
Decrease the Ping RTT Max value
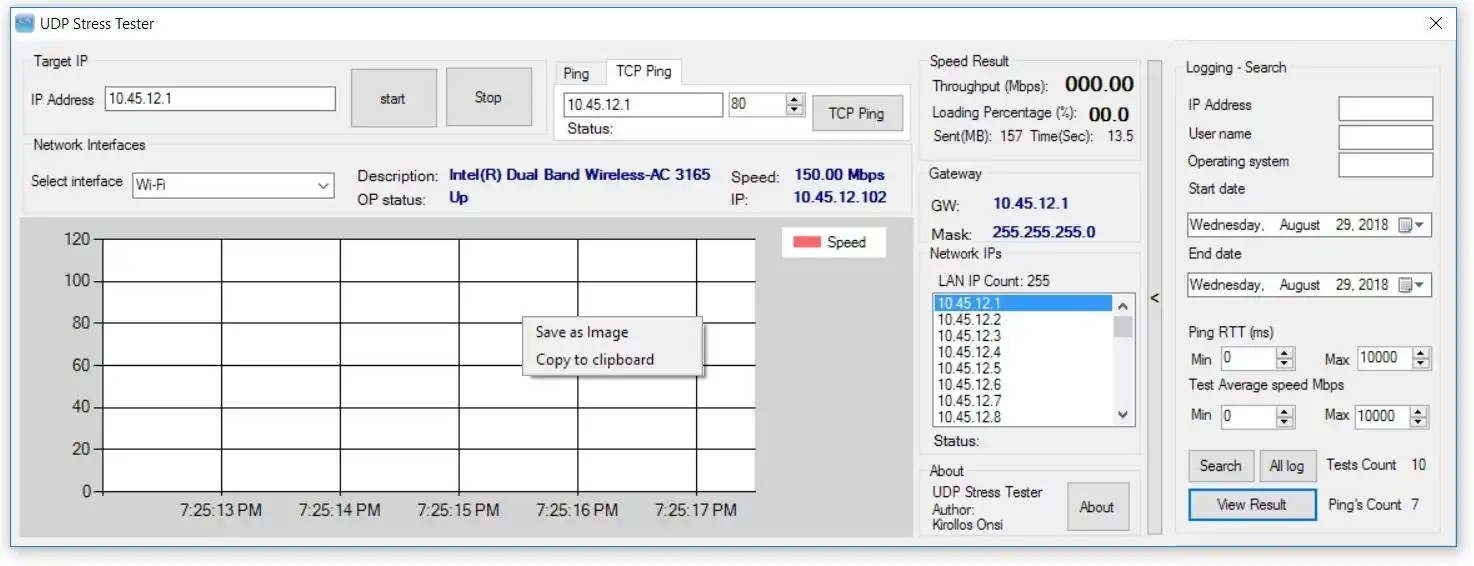pyautogui.click(x=1421, y=364)
